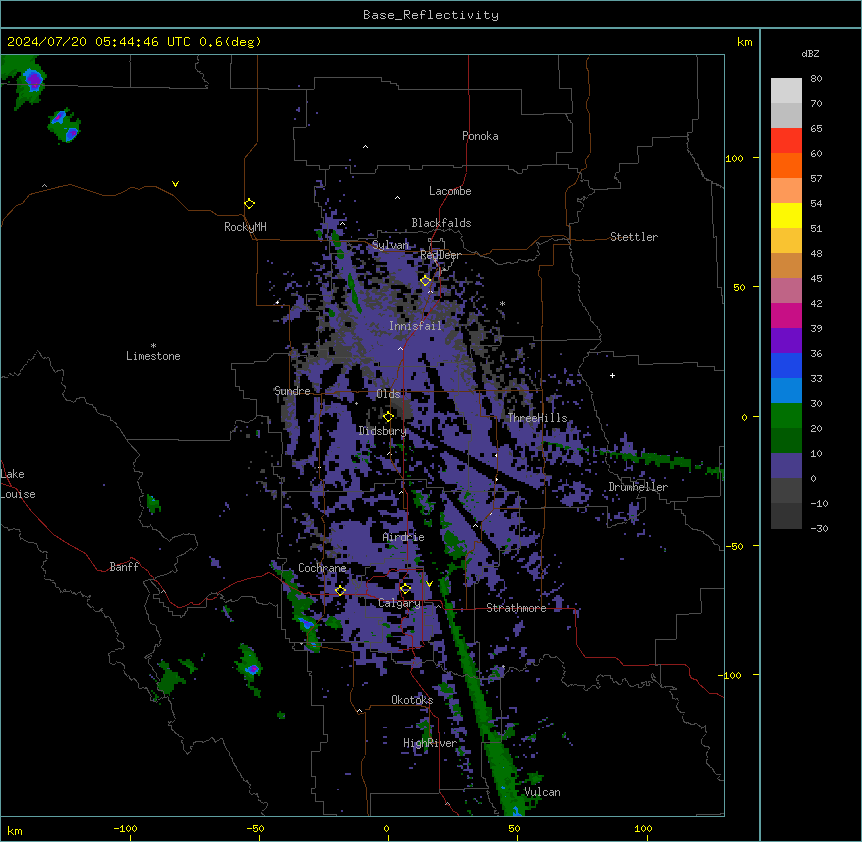The height and width of the screenshot is (842, 862).
Task: Click the Drumheller label
Action: coord(638,487)
